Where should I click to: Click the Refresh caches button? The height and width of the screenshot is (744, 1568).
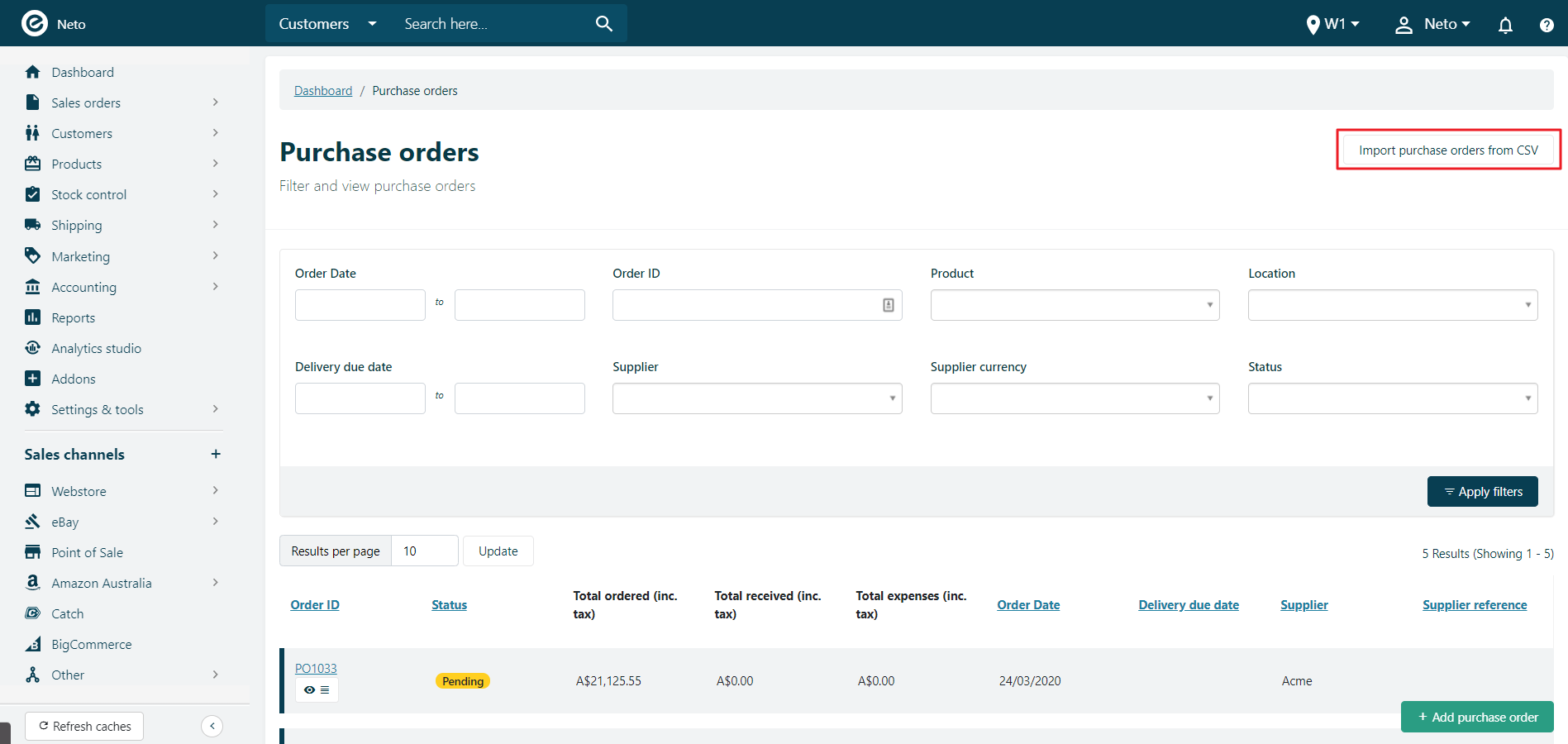coord(84,726)
